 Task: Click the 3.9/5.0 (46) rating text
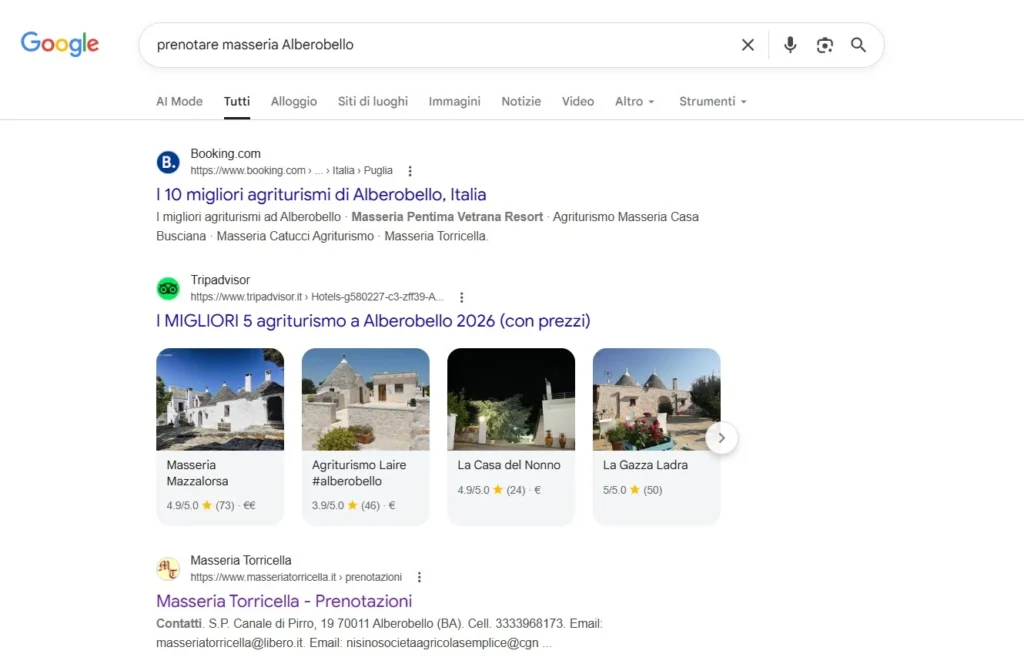click(x=353, y=505)
